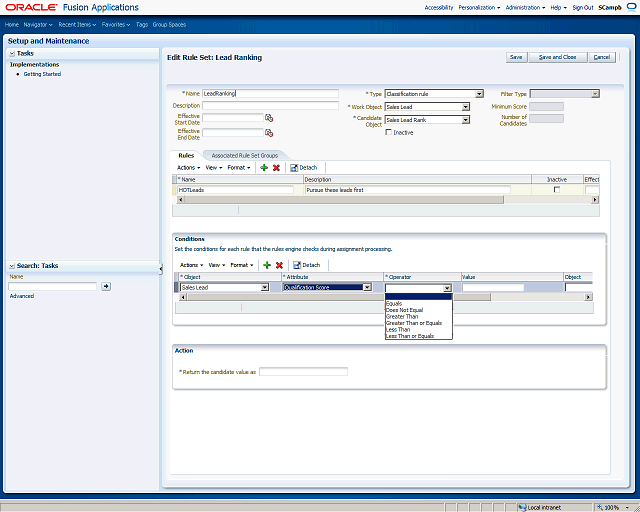Select Less Than or Equals option

(419, 336)
